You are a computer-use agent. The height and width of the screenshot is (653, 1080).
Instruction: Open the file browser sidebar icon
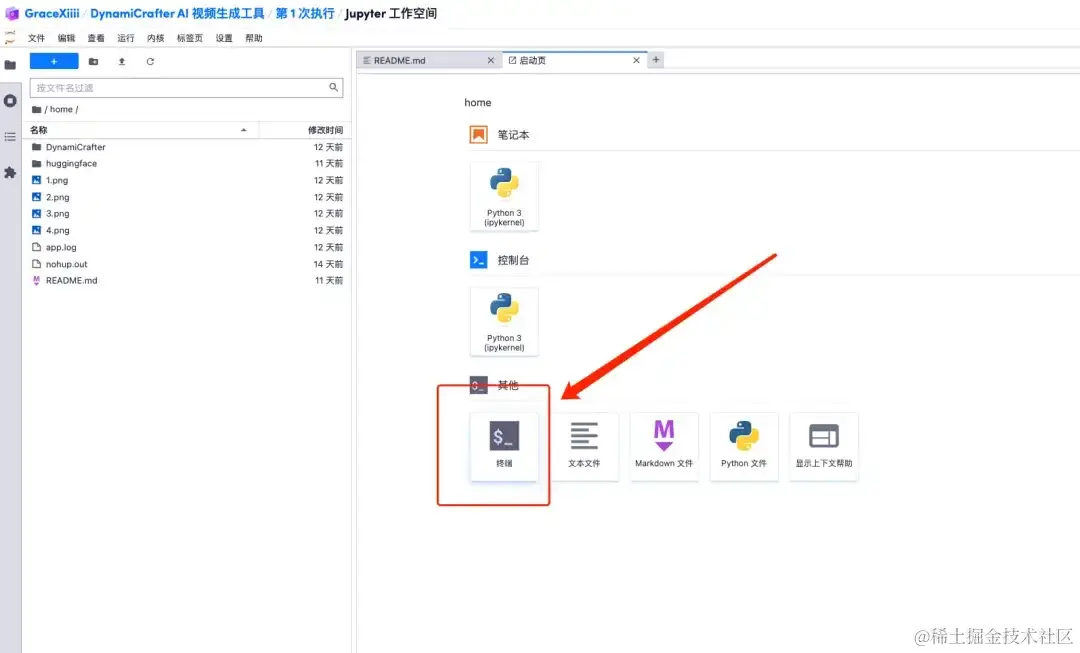(10, 65)
